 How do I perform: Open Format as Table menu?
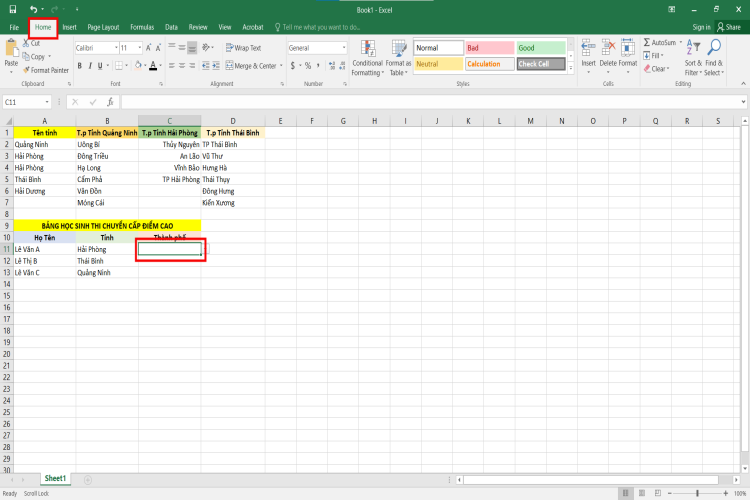(398, 58)
